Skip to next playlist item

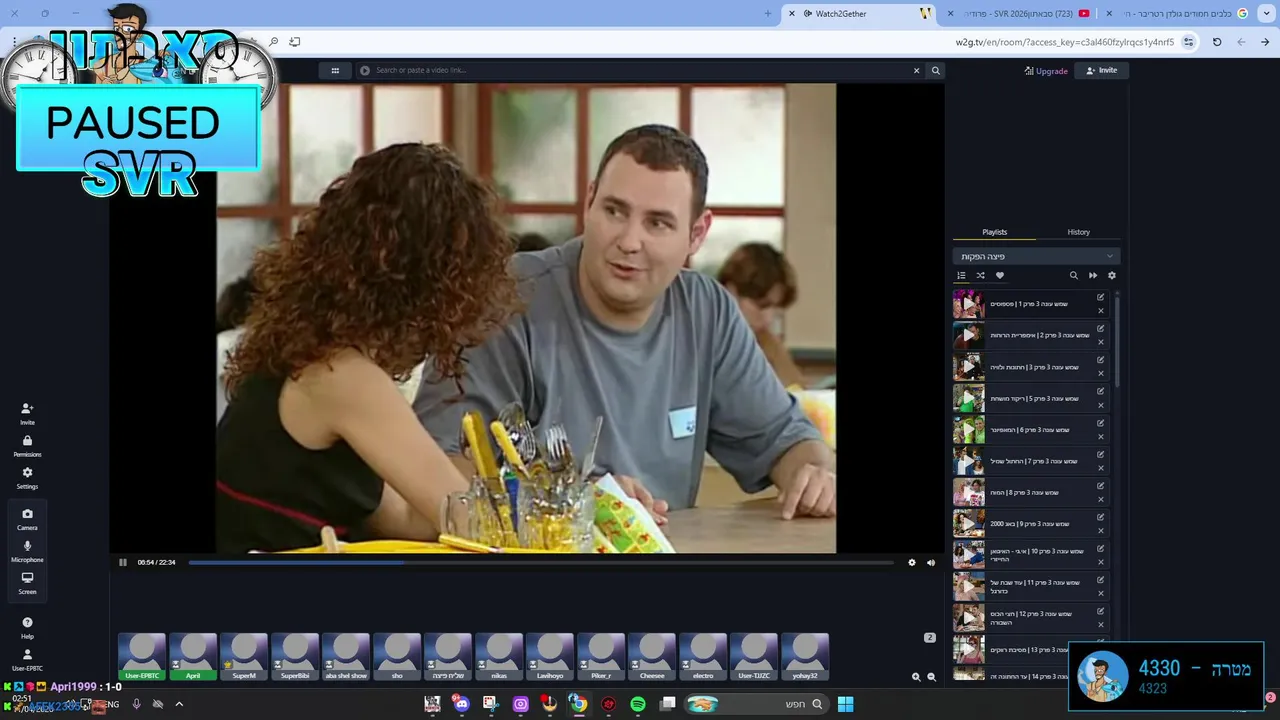1093,275
